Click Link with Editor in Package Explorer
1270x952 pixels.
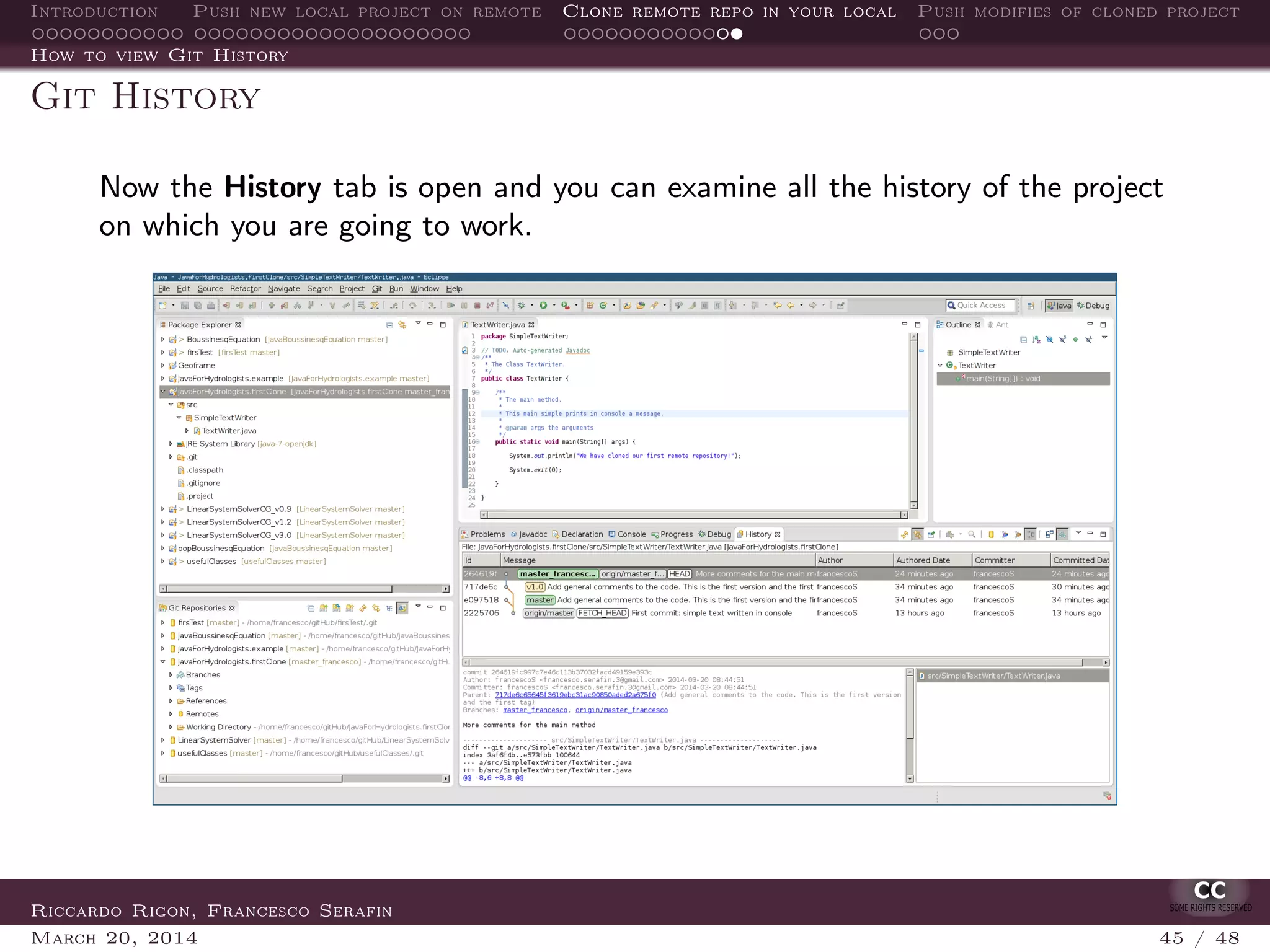click(x=402, y=325)
